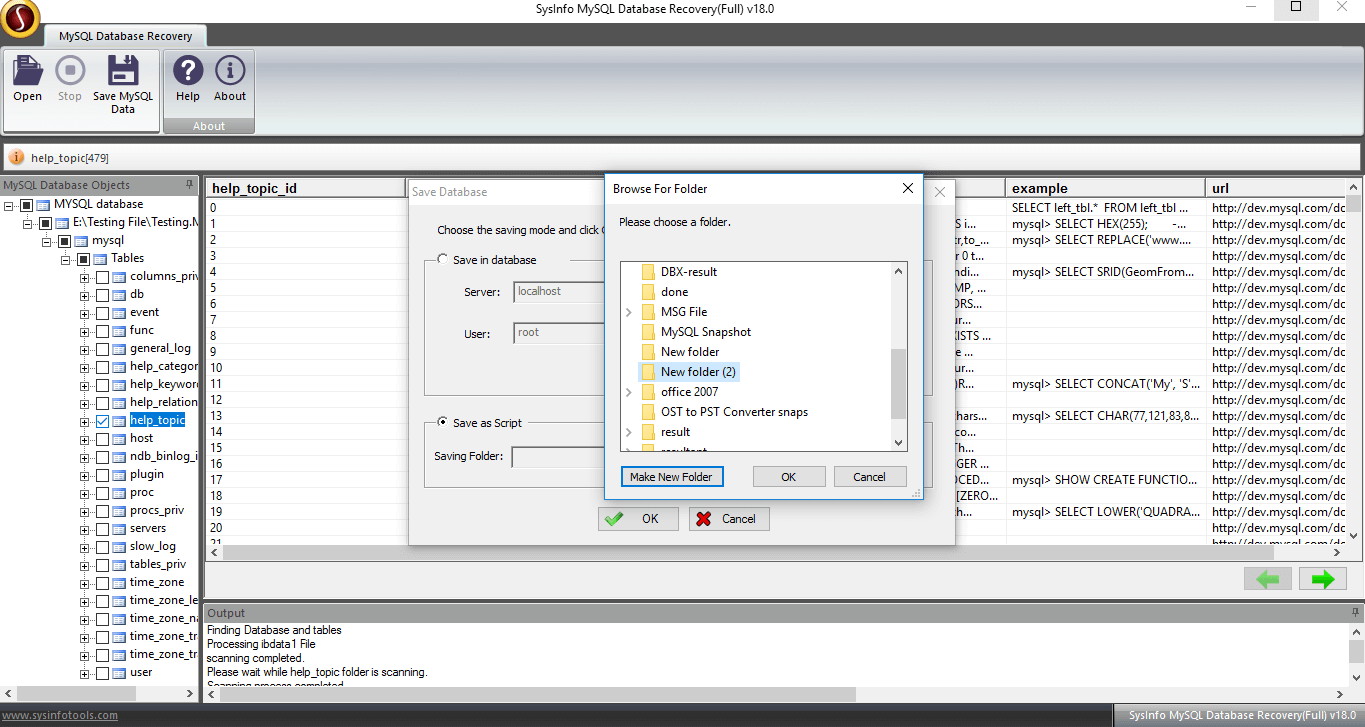
Task: Select the New folder (2) item
Action: [698, 372]
